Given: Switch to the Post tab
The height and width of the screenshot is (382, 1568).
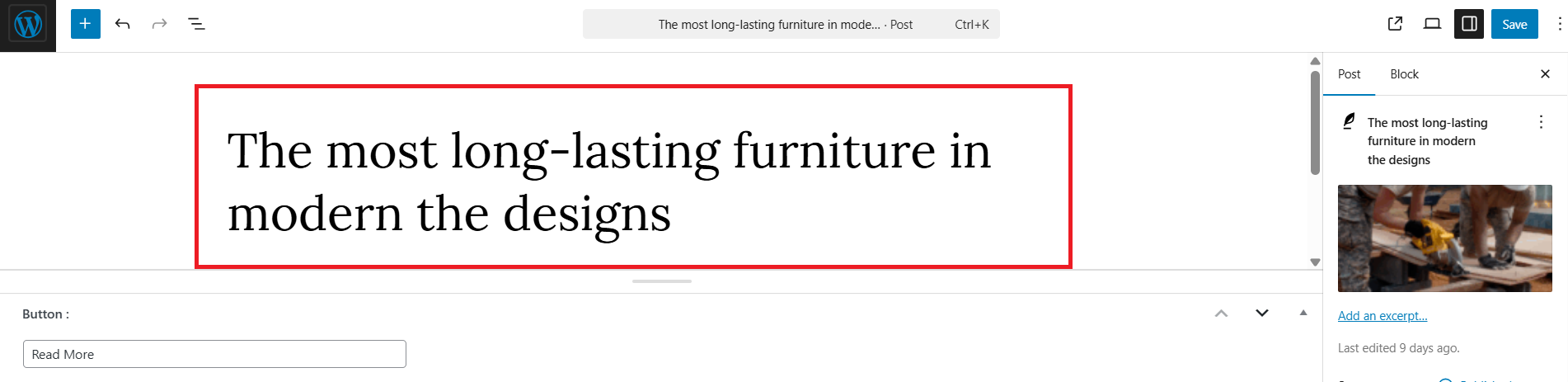Looking at the screenshot, I should pyautogui.click(x=1349, y=74).
